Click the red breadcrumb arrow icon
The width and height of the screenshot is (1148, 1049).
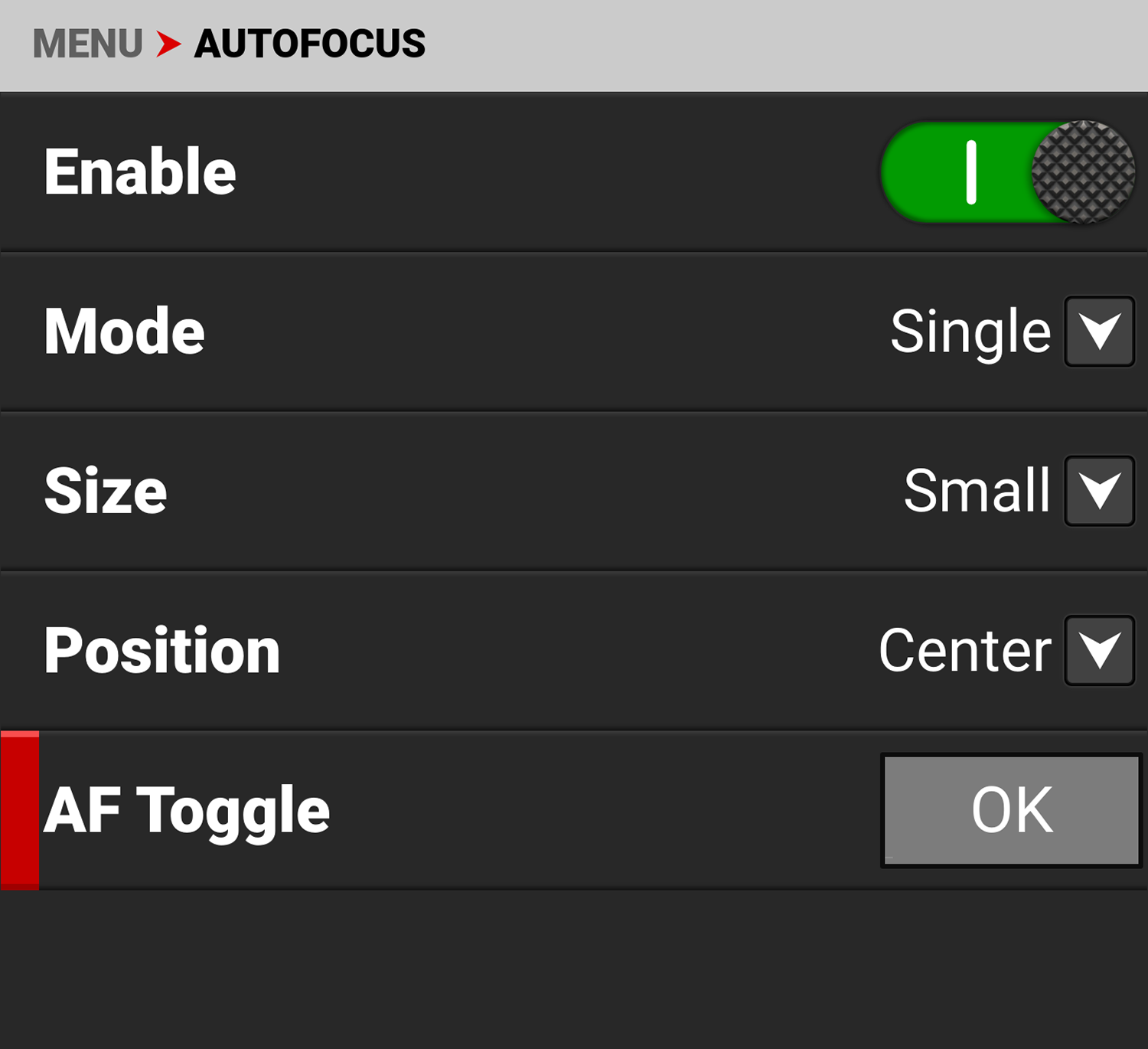(x=167, y=44)
